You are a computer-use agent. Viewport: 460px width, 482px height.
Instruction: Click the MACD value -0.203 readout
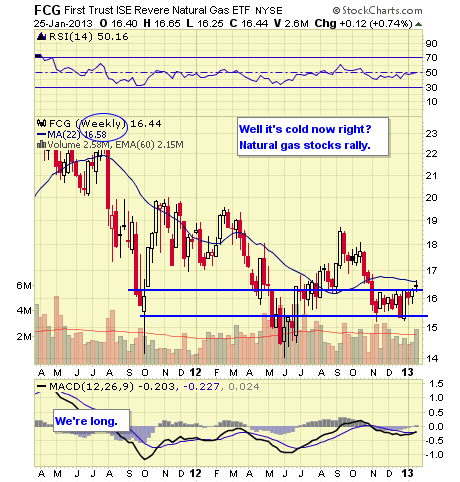[x=156, y=387]
